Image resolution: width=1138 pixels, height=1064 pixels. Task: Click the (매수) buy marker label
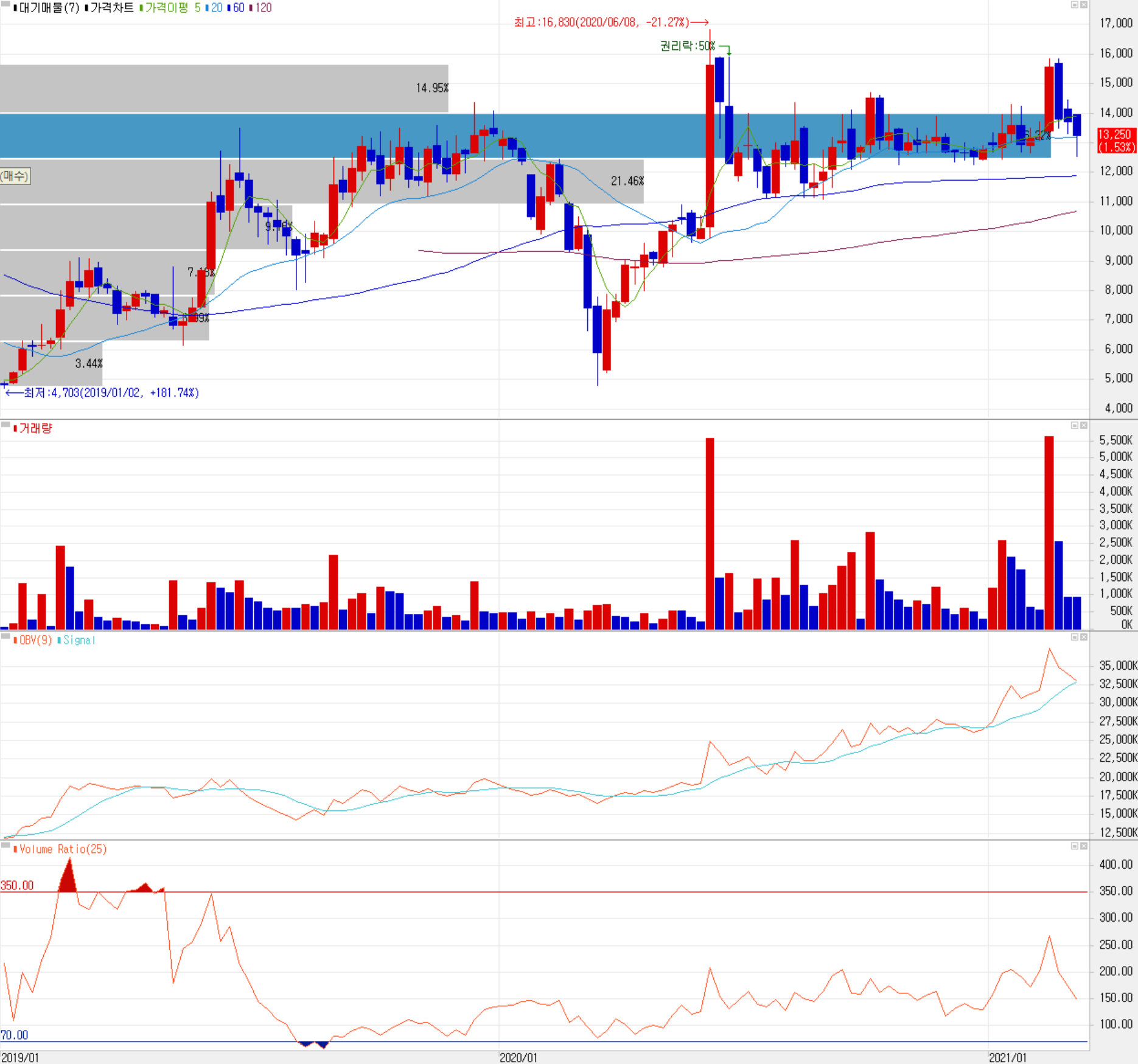pos(15,176)
